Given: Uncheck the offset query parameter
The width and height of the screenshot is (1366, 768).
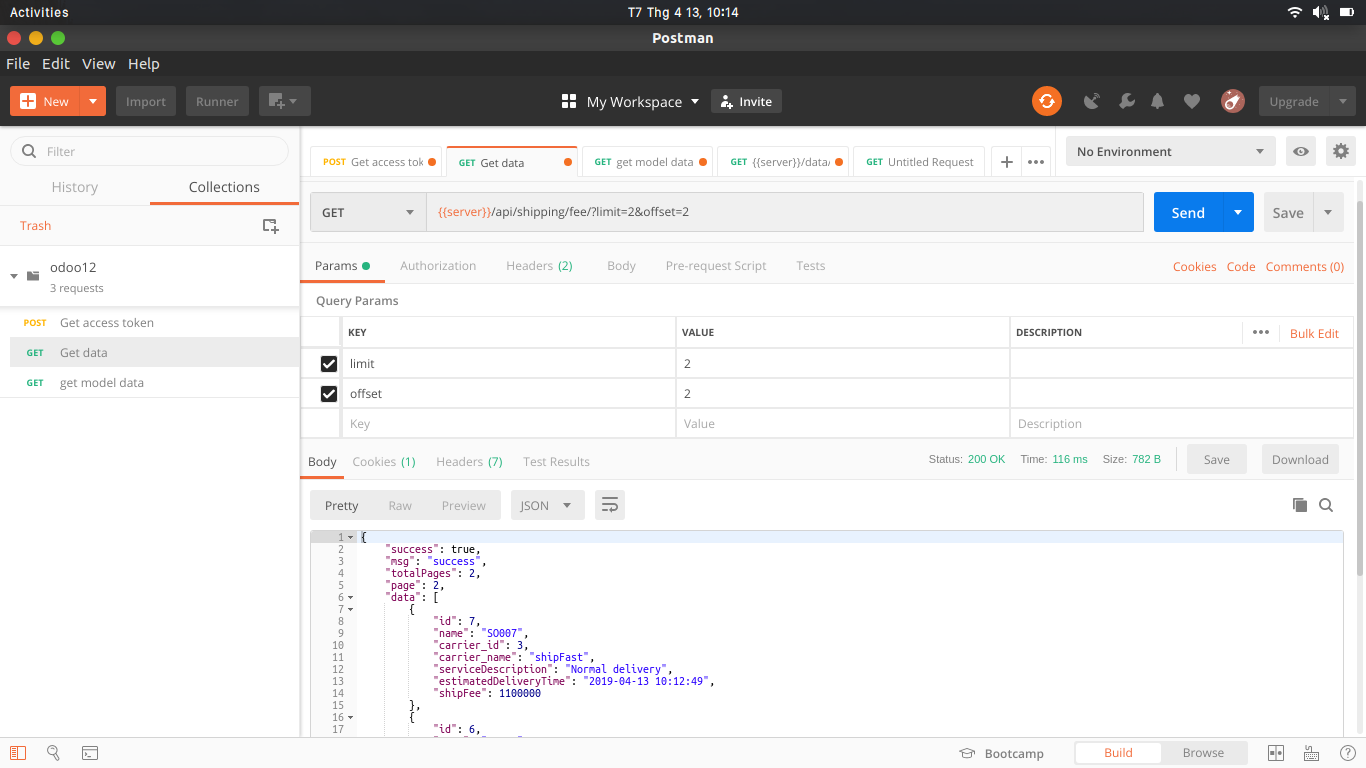Looking at the screenshot, I should (x=328, y=394).
